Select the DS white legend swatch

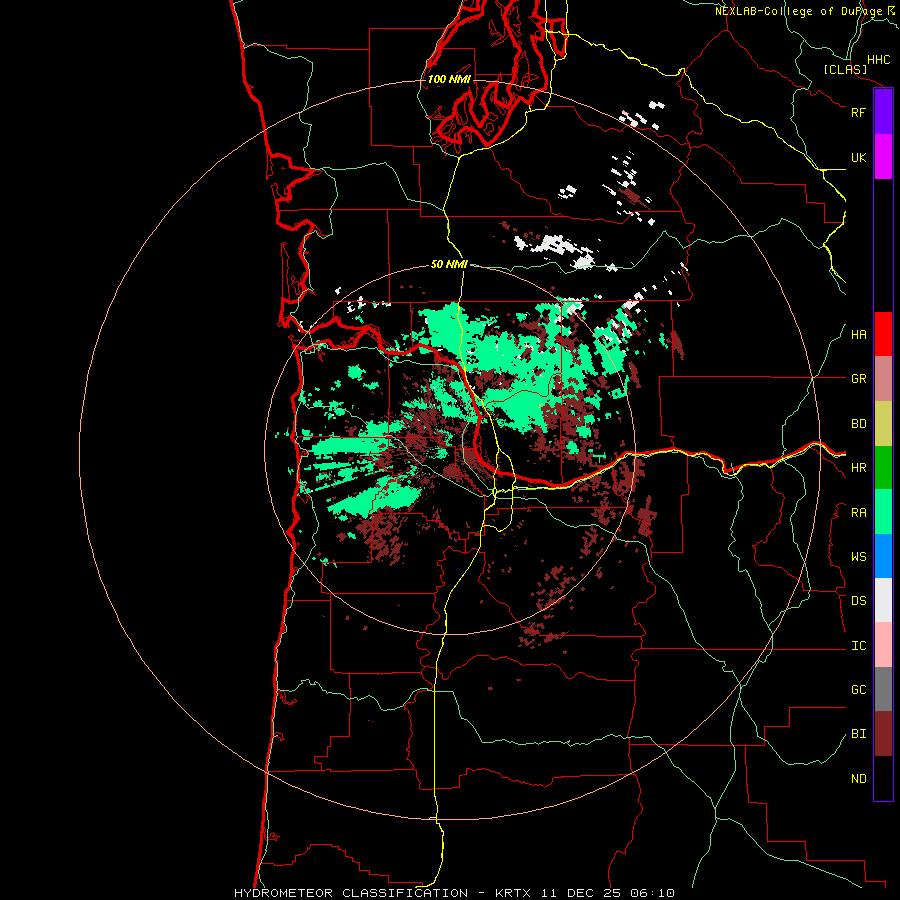883,600
